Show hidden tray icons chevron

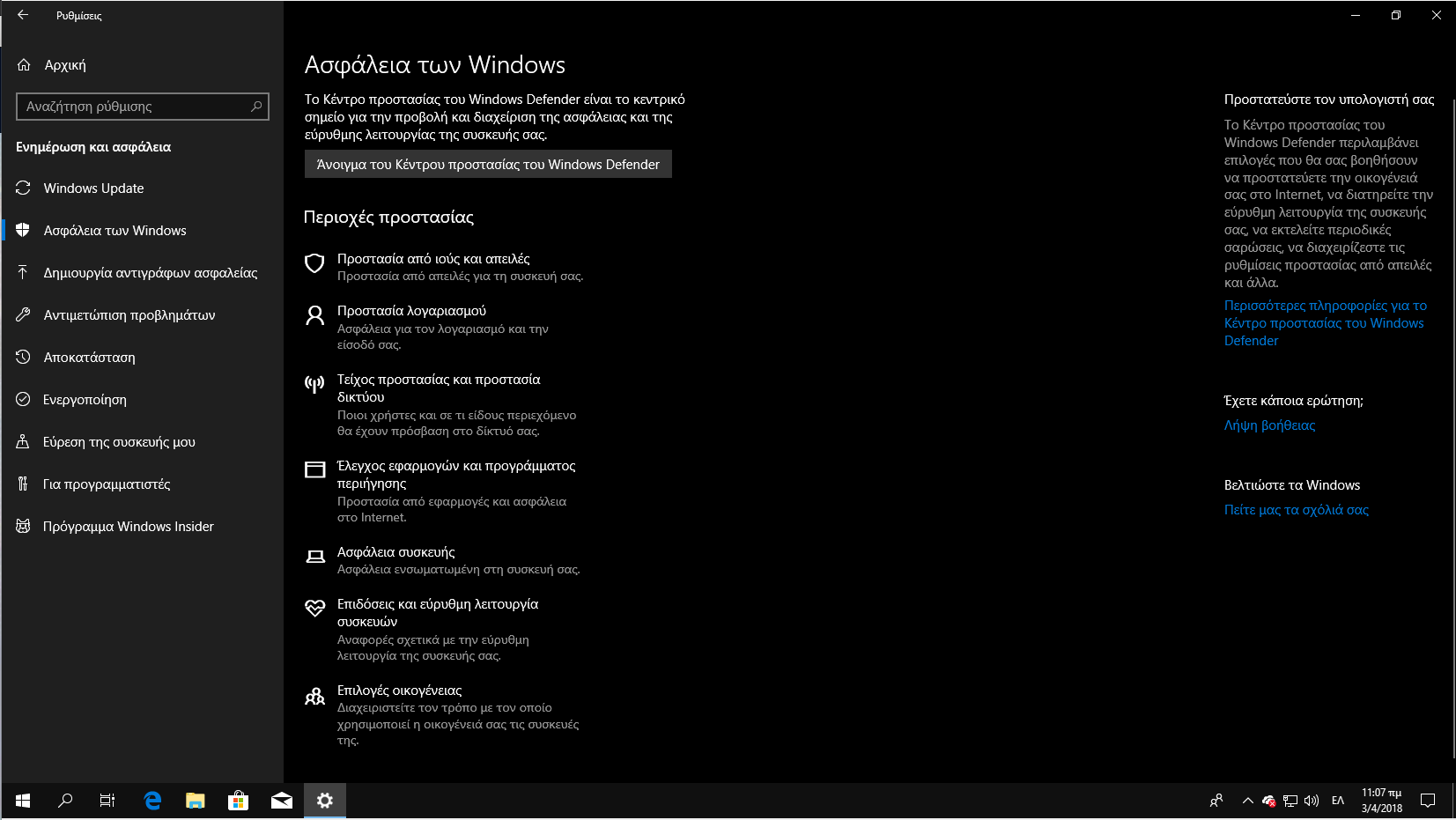(x=1248, y=801)
